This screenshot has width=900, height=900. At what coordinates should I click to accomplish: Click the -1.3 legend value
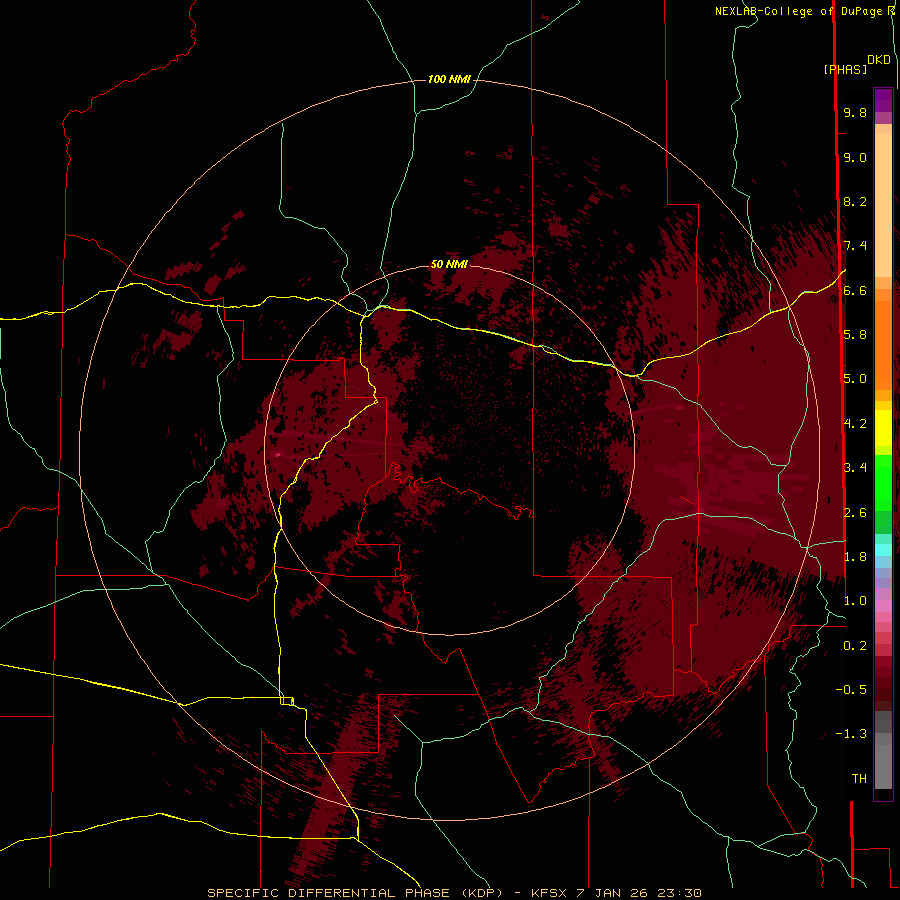(851, 734)
